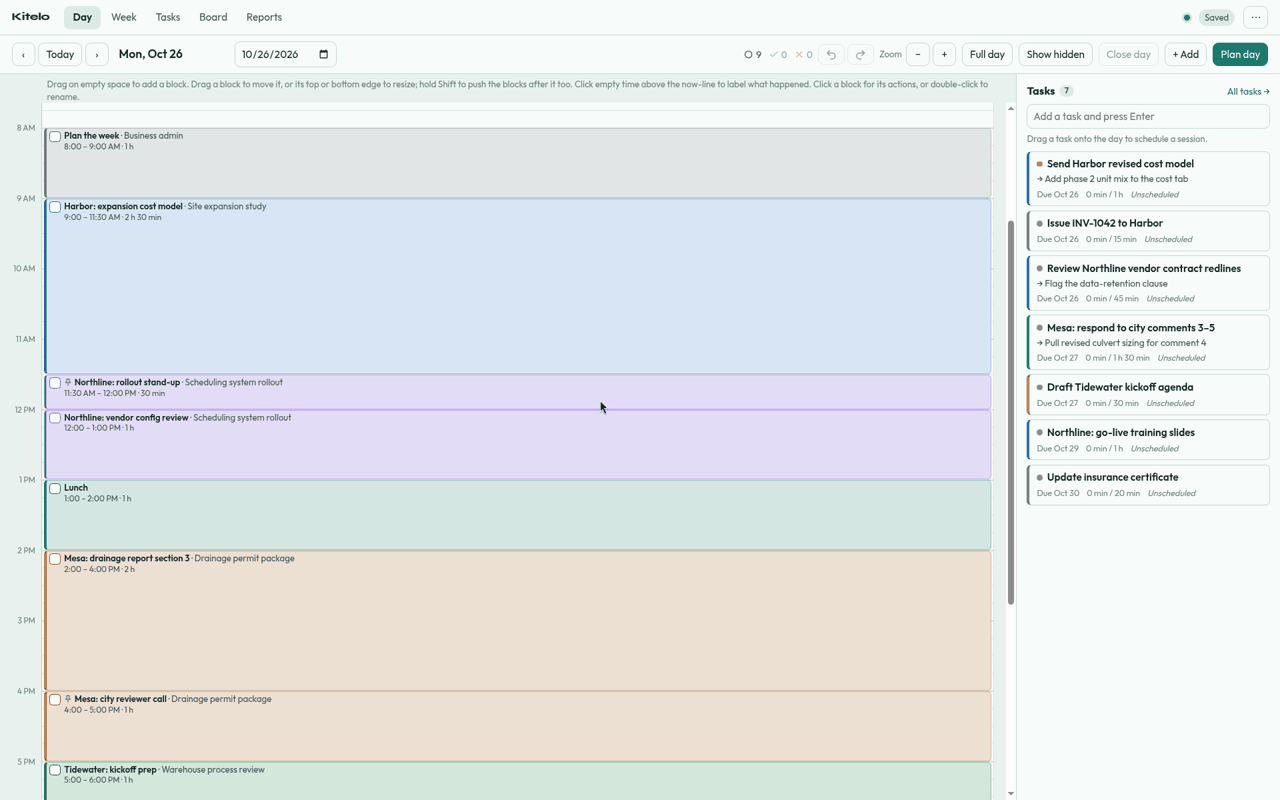Open the Tasks tab
This screenshot has width=1280, height=800.
pos(168,17)
